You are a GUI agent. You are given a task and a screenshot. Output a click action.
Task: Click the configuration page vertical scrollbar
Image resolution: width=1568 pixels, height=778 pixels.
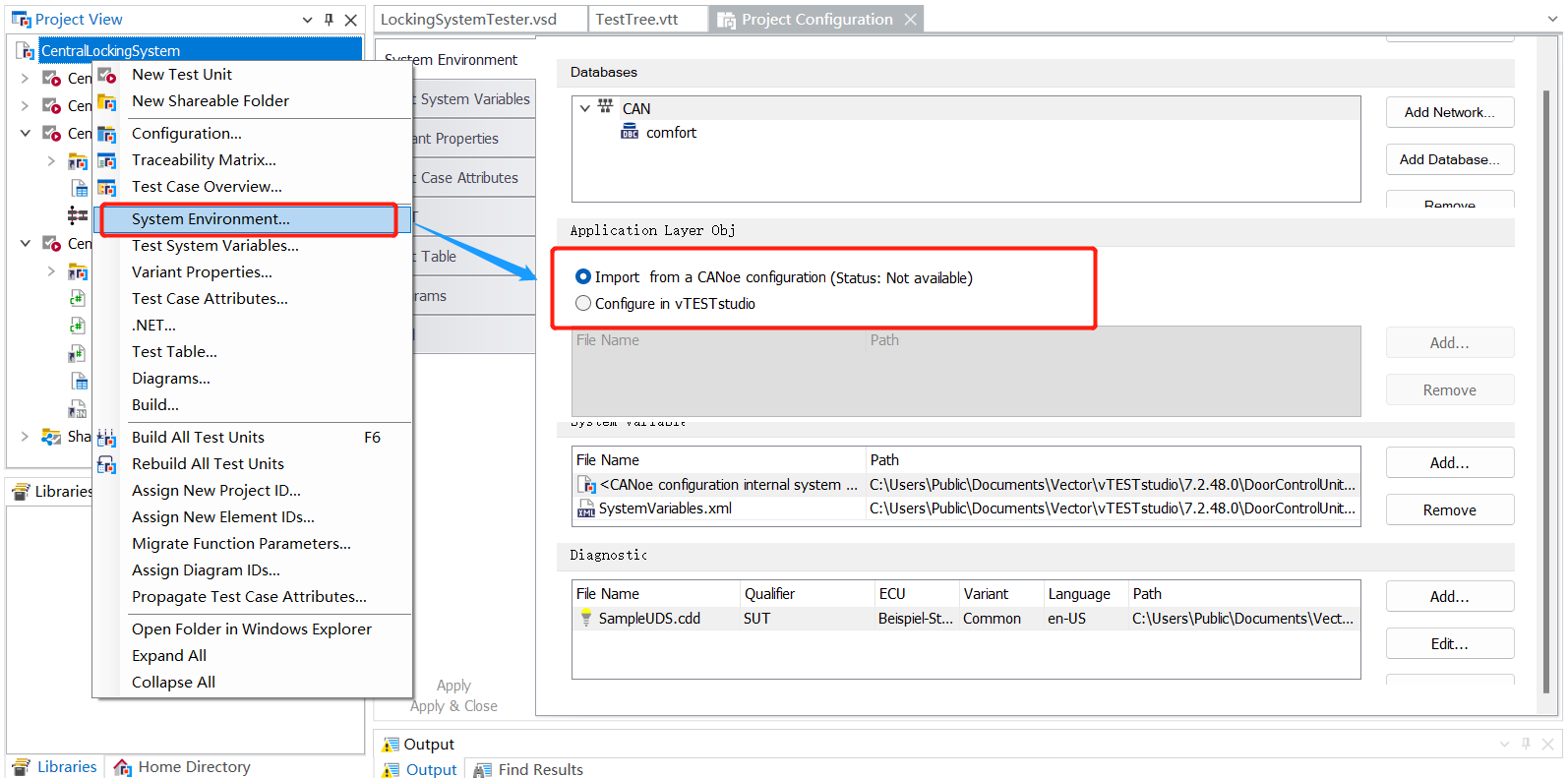(1546, 393)
